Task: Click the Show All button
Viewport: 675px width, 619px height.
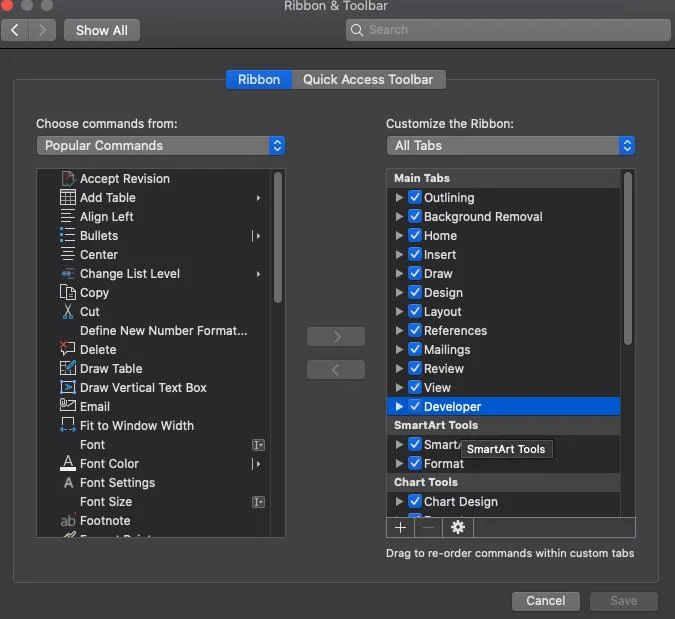Action: (x=102, y=30)
